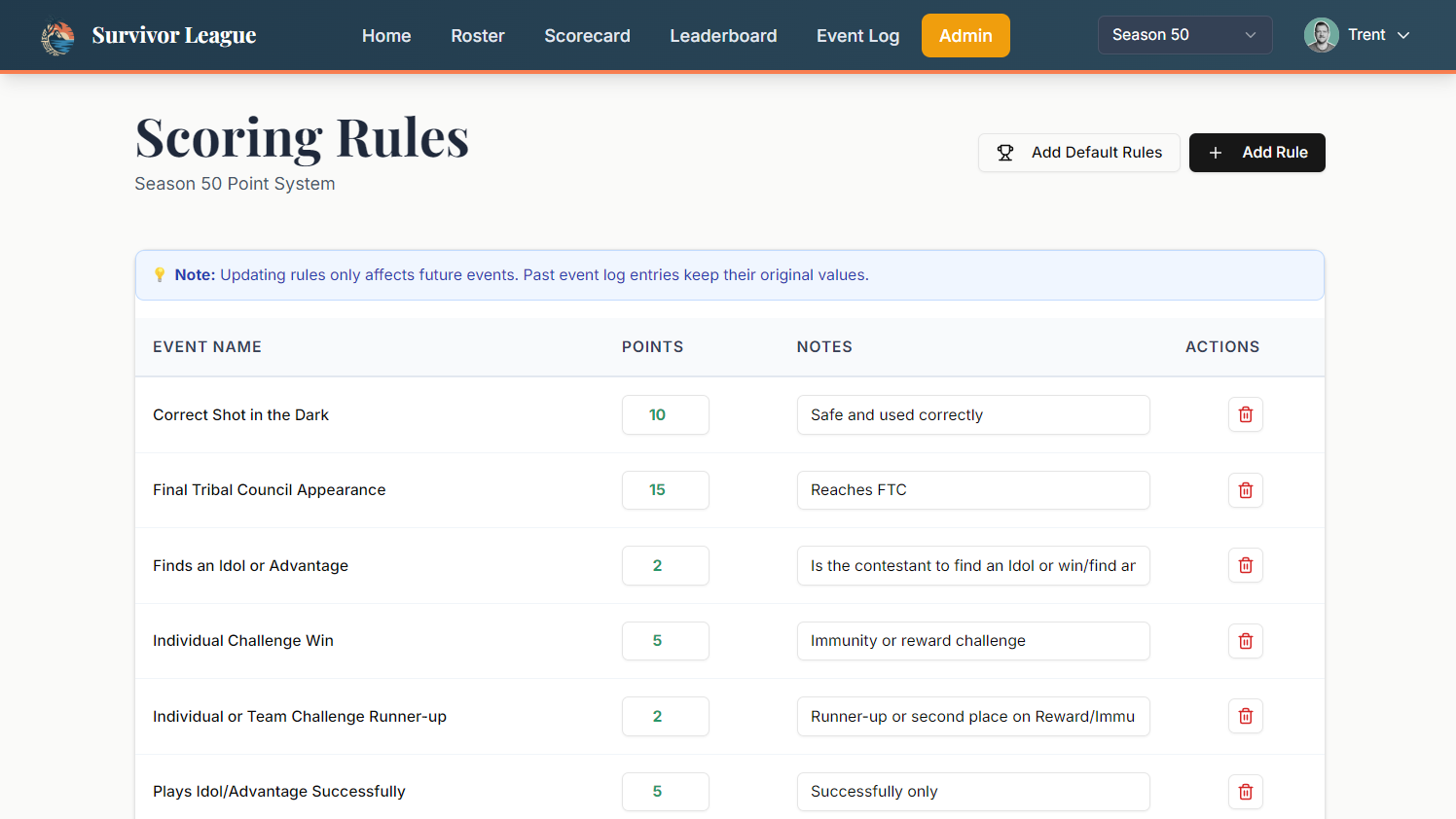This screenshot has width=1456, height=819.
Task: View the Leaderboard page
Action: 723,36
